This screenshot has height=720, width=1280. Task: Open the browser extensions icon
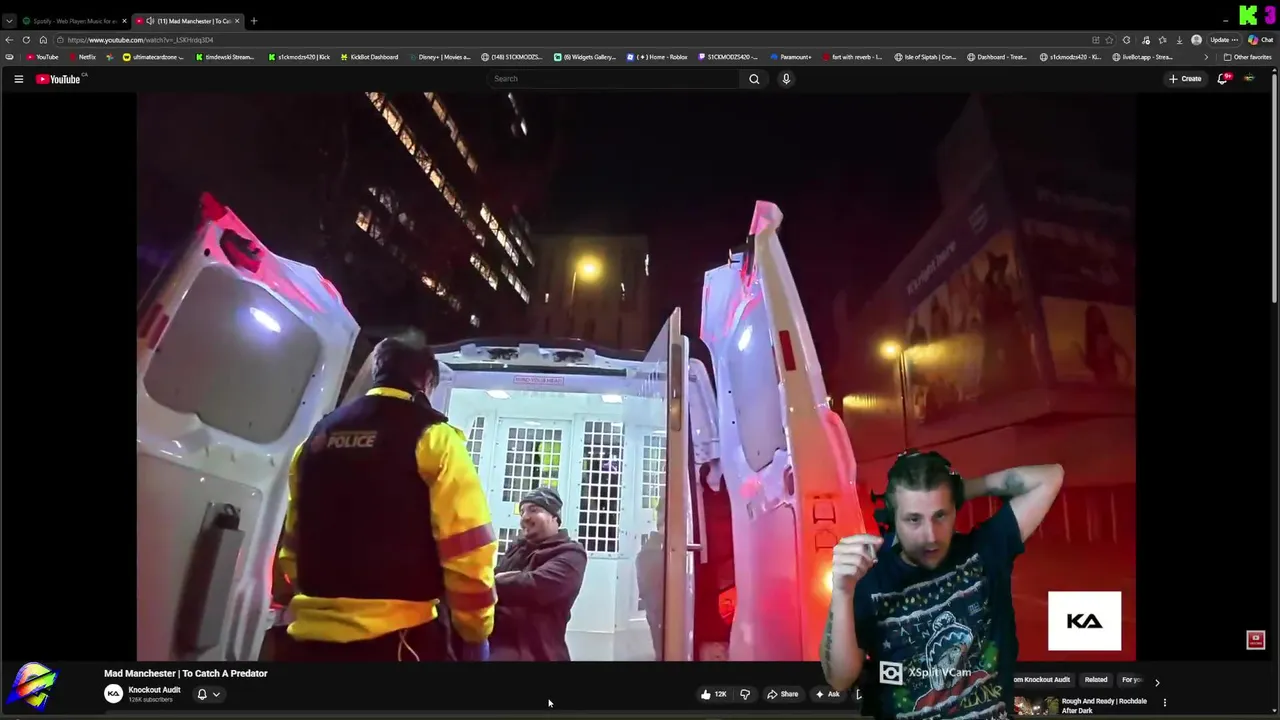coord(1126,40)
